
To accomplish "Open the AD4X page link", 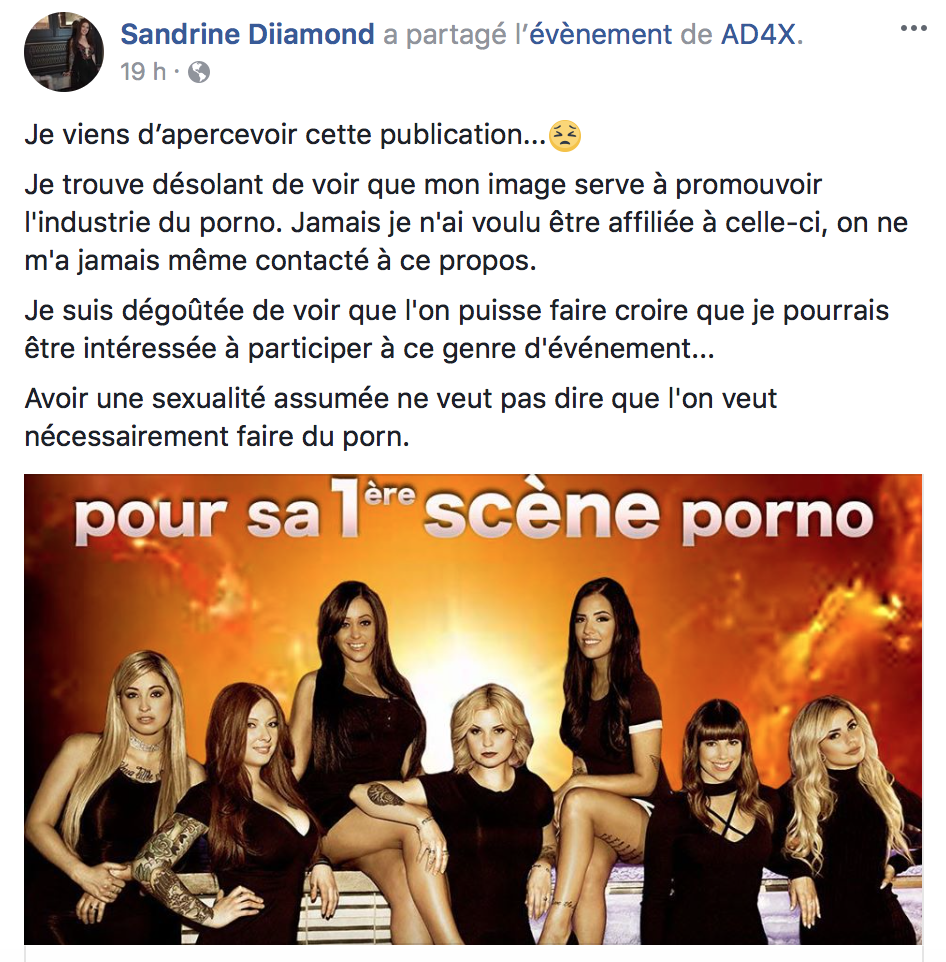I will 758,34.
